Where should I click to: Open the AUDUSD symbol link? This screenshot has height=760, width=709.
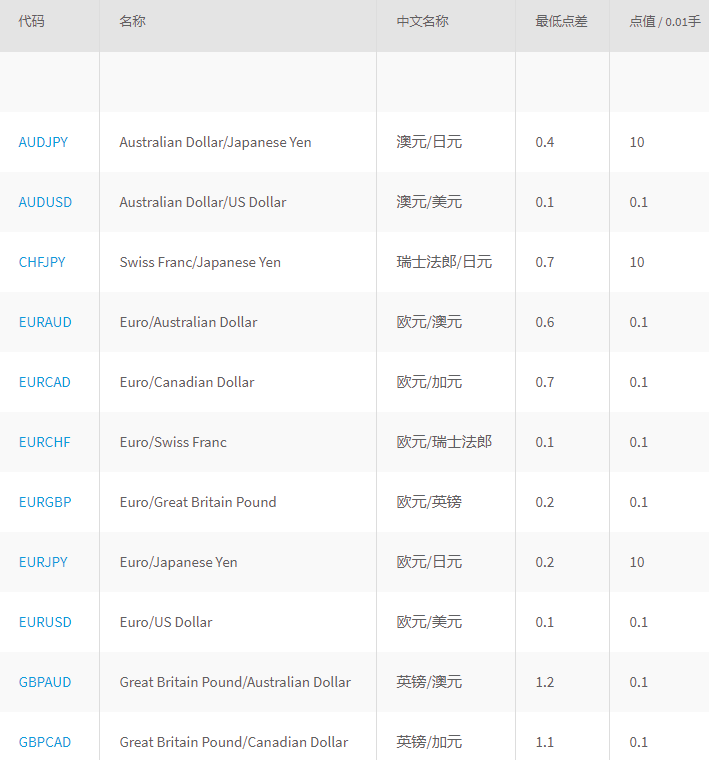(45, 202)
